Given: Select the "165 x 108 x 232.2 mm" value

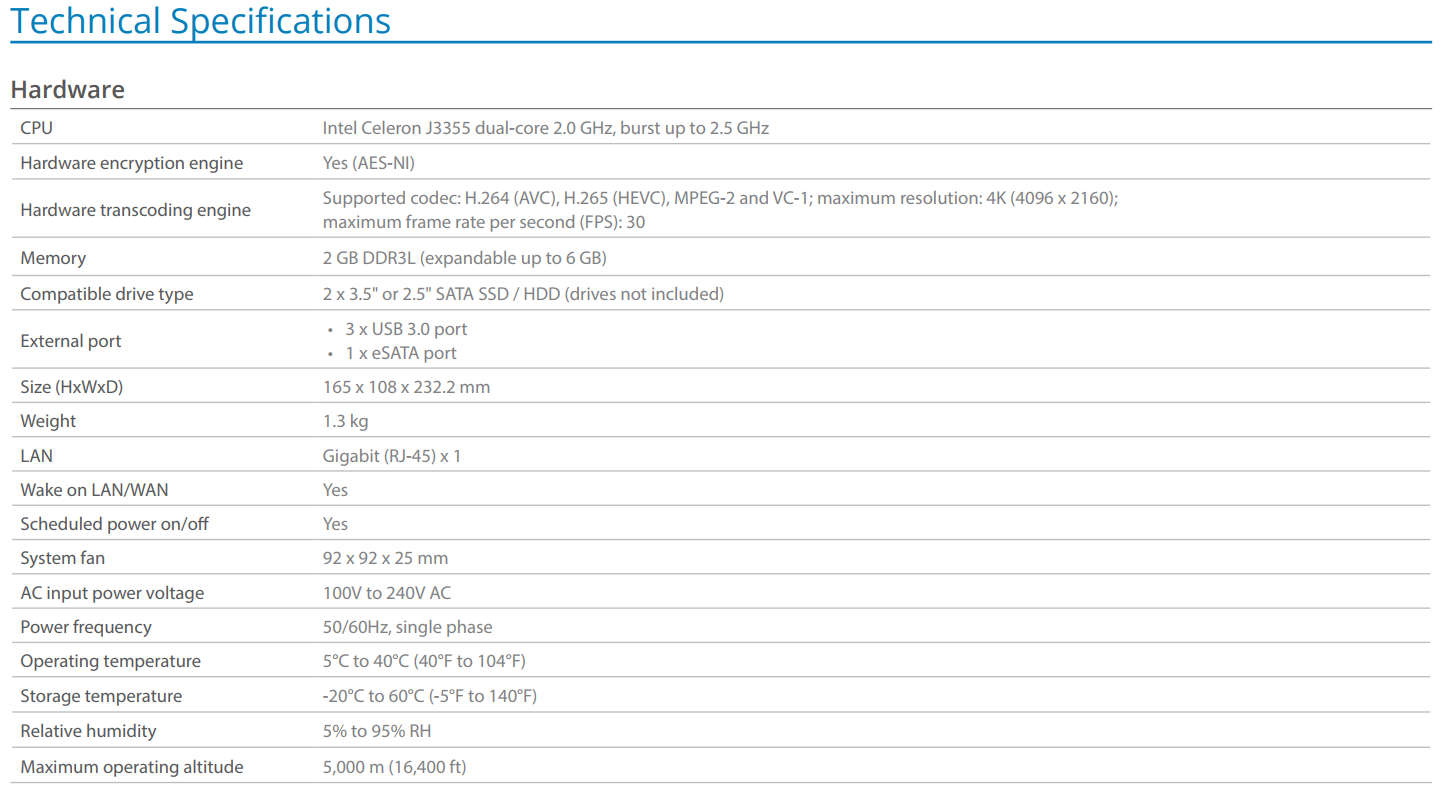Looking at the screenshot, I should pos(406,387).
